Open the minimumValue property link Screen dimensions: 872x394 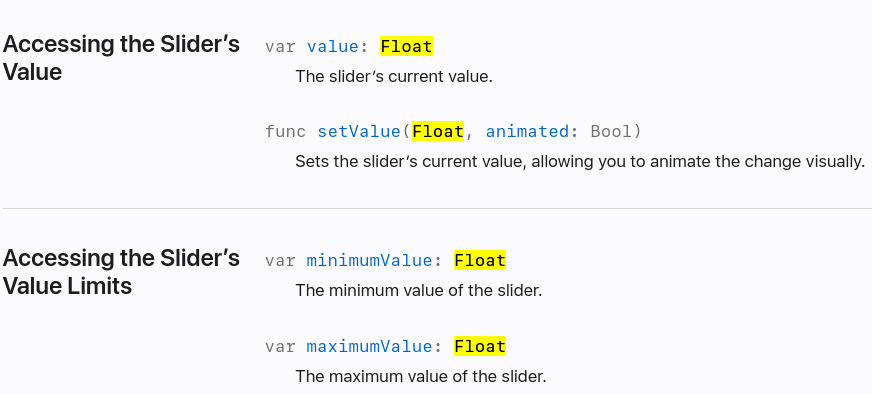click(369, 260)
